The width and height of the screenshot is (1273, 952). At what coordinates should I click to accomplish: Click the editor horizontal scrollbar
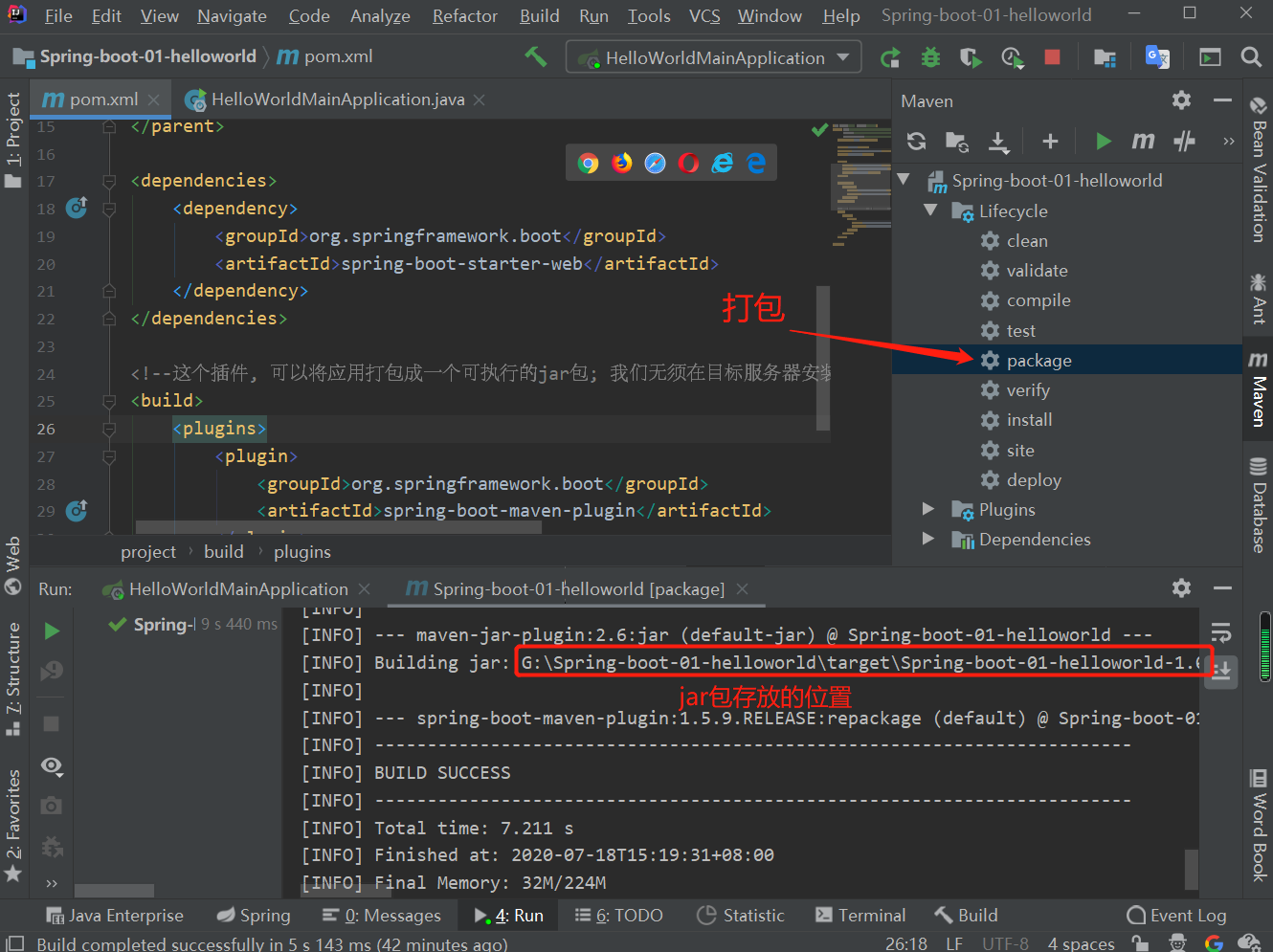coord(339,527)
